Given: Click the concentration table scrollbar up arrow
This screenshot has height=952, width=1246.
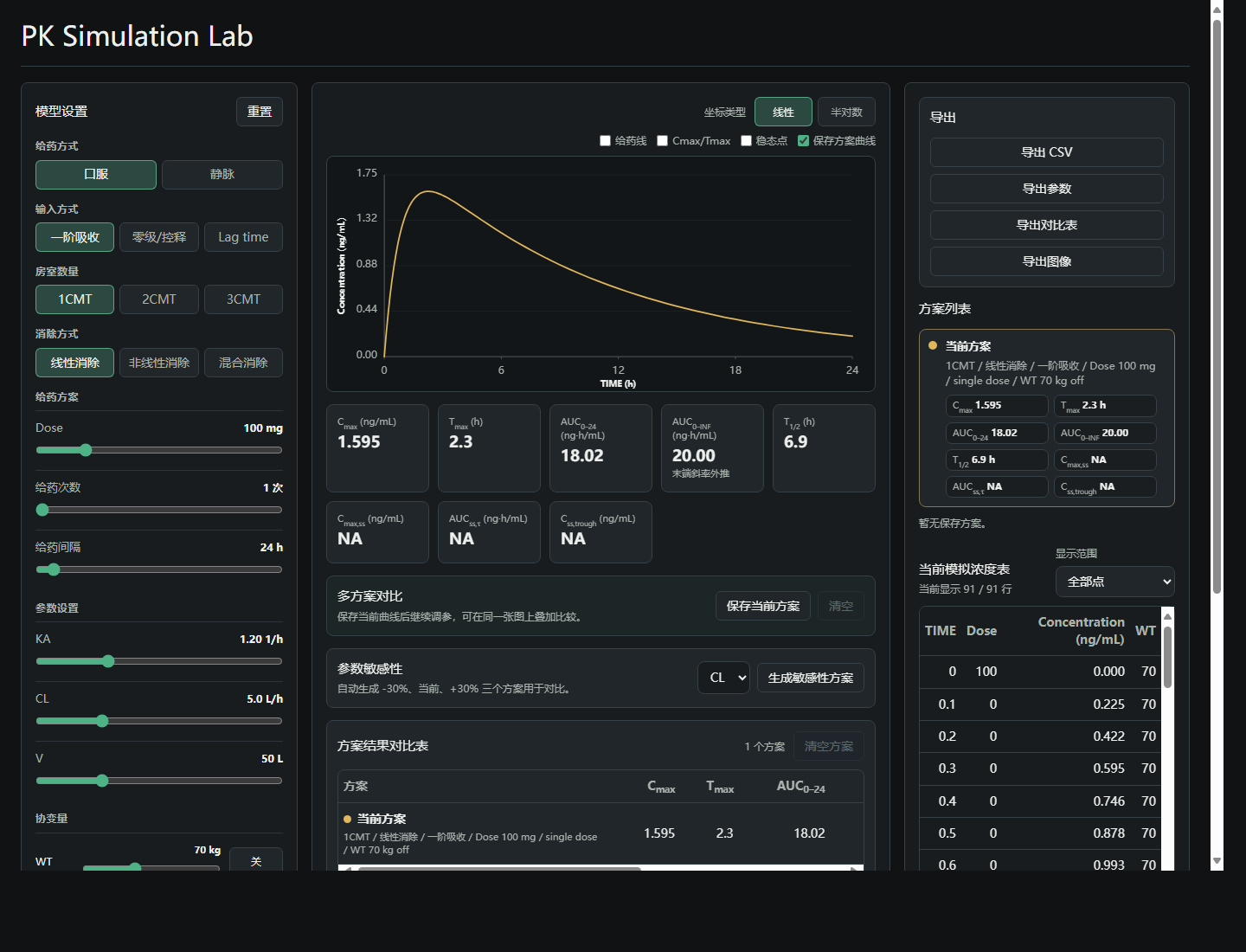Looking at the screenshot, I should point(1167,616).
